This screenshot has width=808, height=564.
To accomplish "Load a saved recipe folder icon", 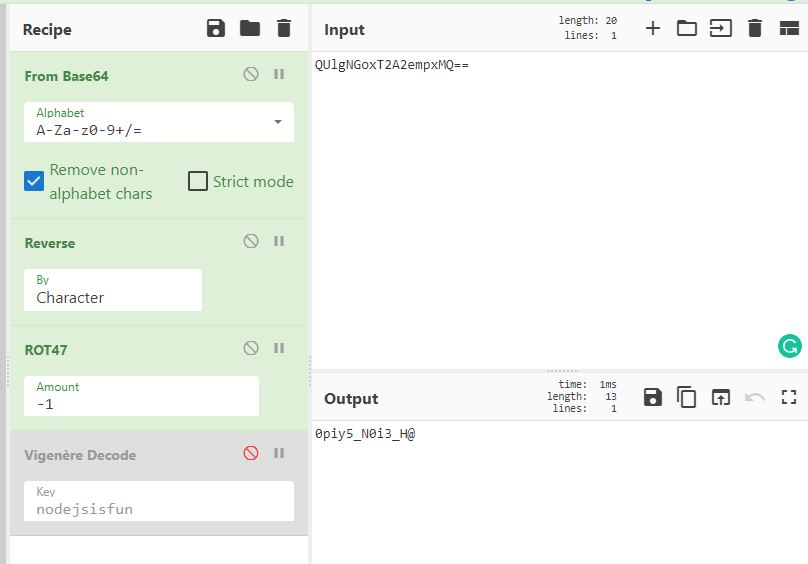I will coord(250,29).
